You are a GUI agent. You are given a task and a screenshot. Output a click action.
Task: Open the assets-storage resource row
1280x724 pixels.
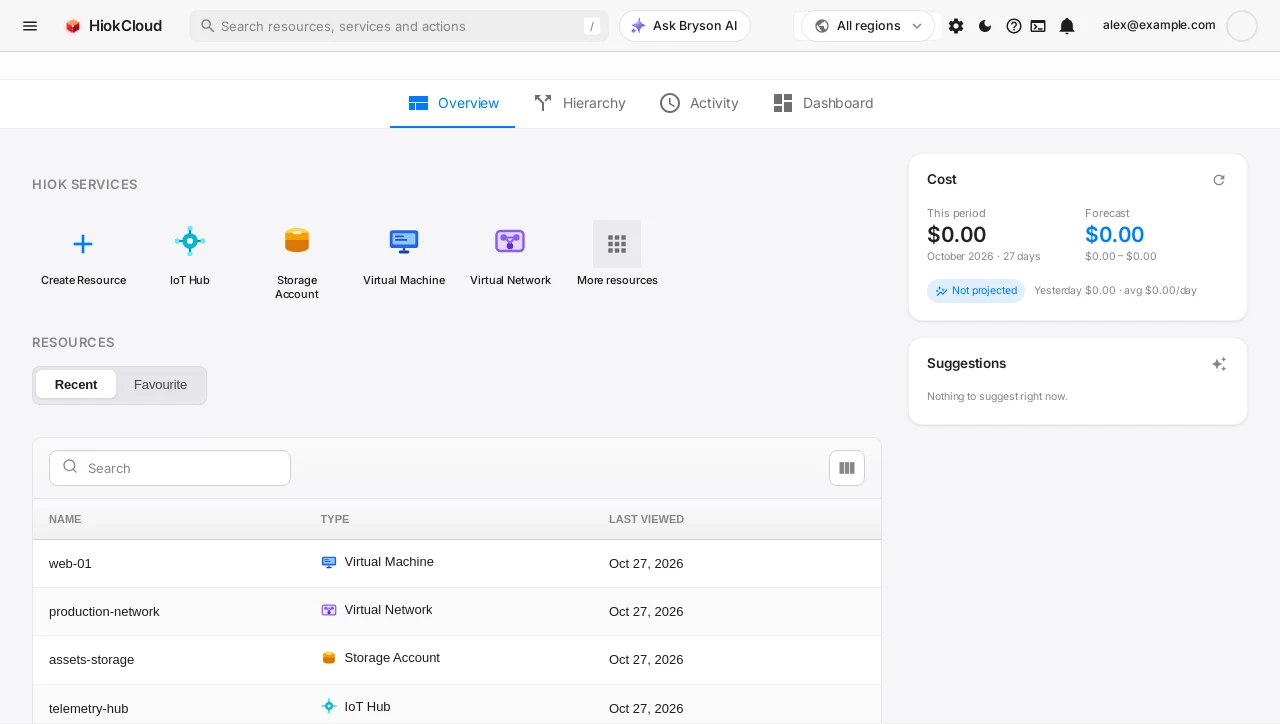[x=457, y=660]
